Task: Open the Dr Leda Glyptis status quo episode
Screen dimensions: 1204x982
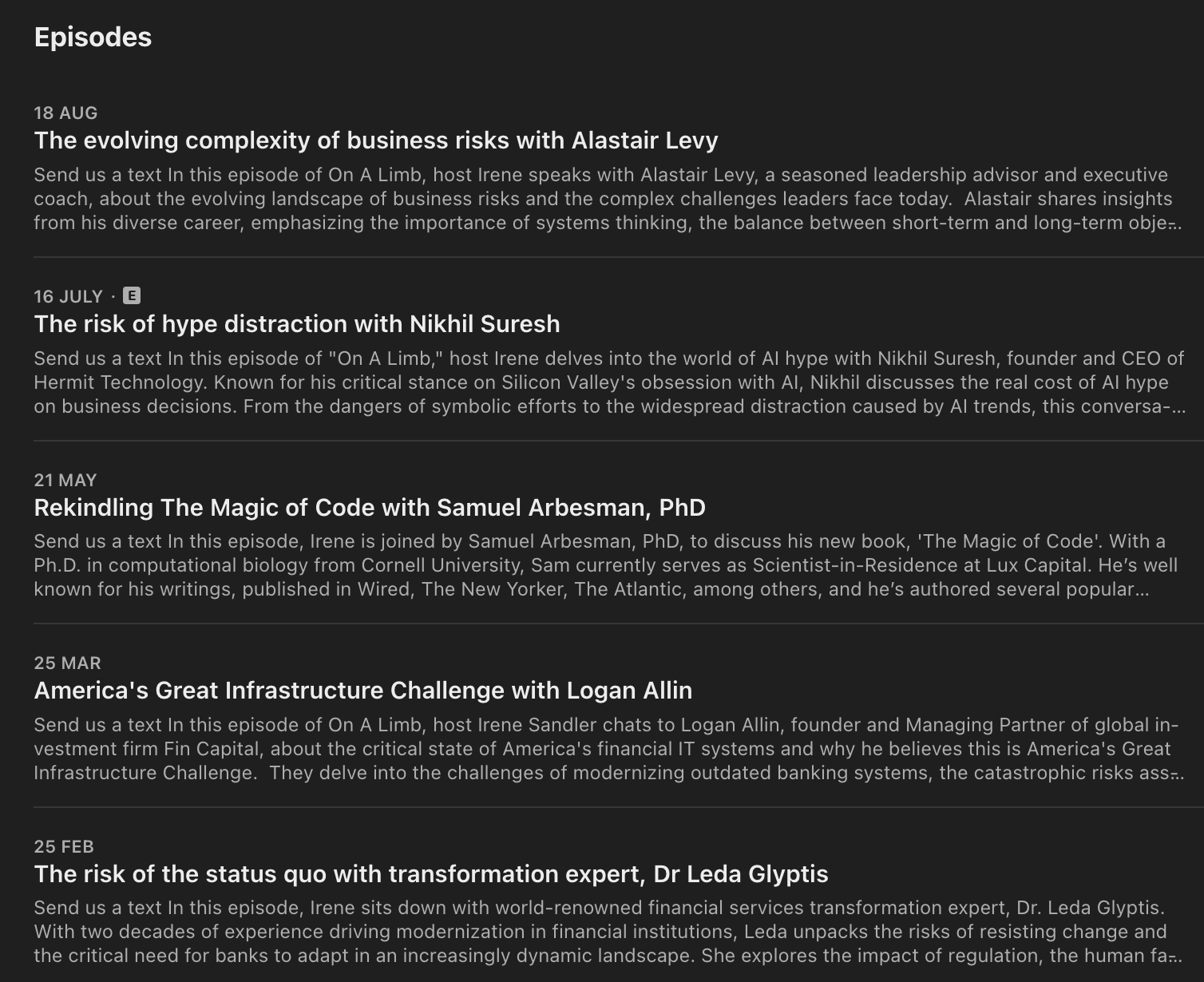Action: pyautogui.click(x=430, y=874)
